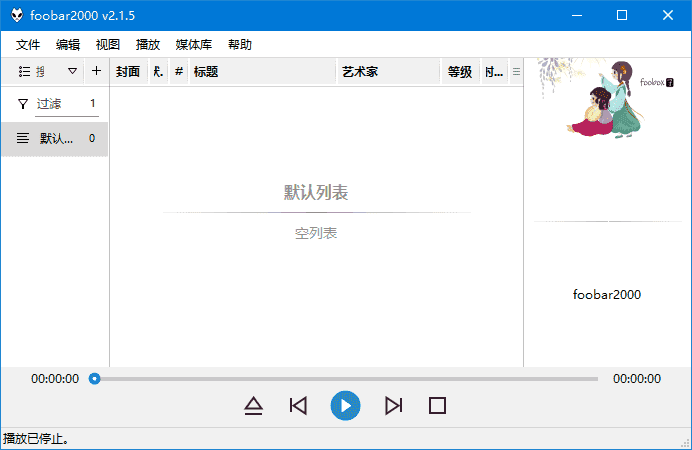692x450 pixels.
Task: Open the 播放 menu
Action: click(x=148, y=44)
